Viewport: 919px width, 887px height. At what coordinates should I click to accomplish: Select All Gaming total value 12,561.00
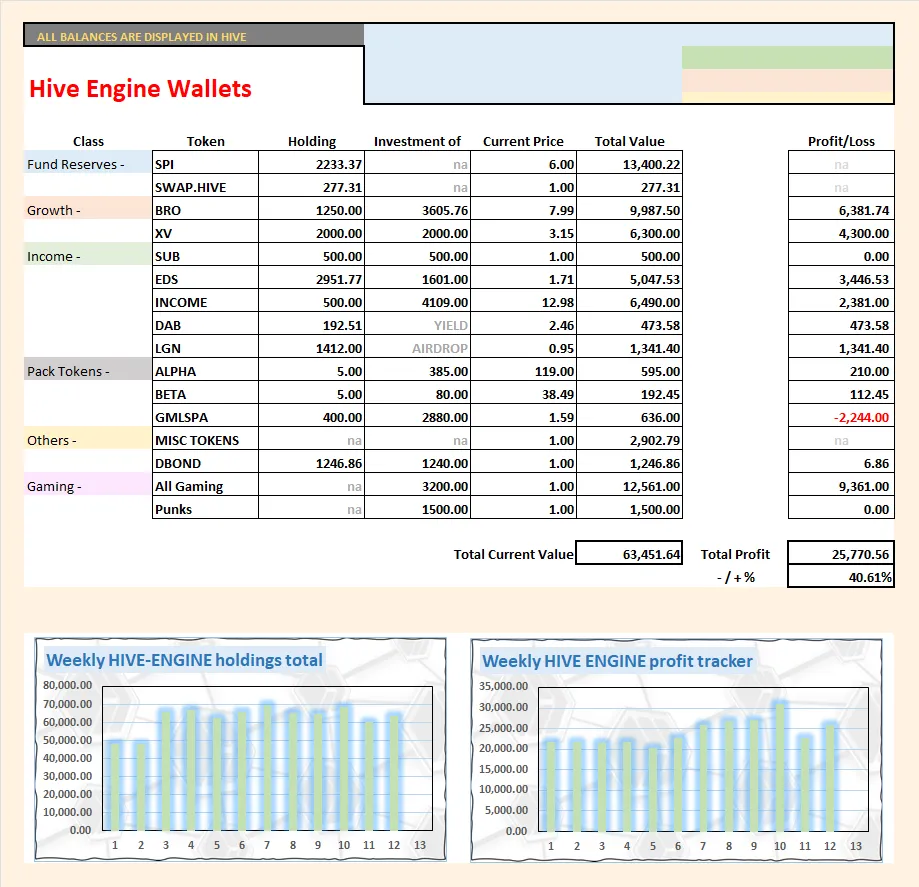(629, 486)
